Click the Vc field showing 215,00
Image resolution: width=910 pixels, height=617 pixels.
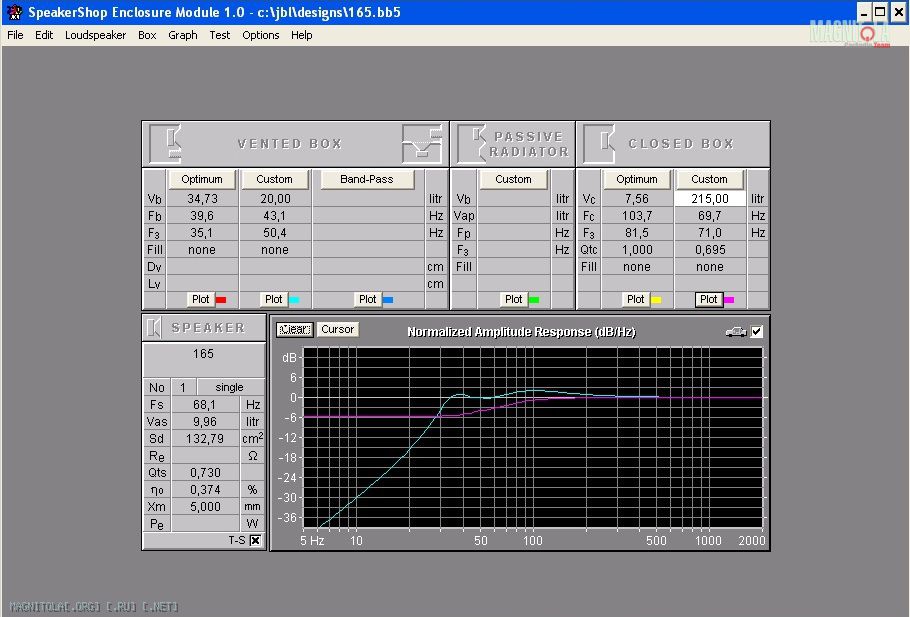tap(709, 199)
